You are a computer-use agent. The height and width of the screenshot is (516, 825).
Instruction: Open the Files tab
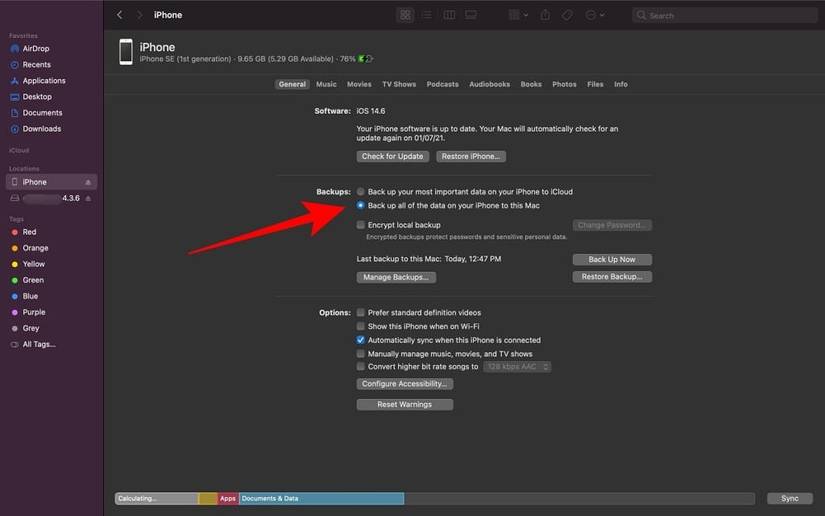595,84
